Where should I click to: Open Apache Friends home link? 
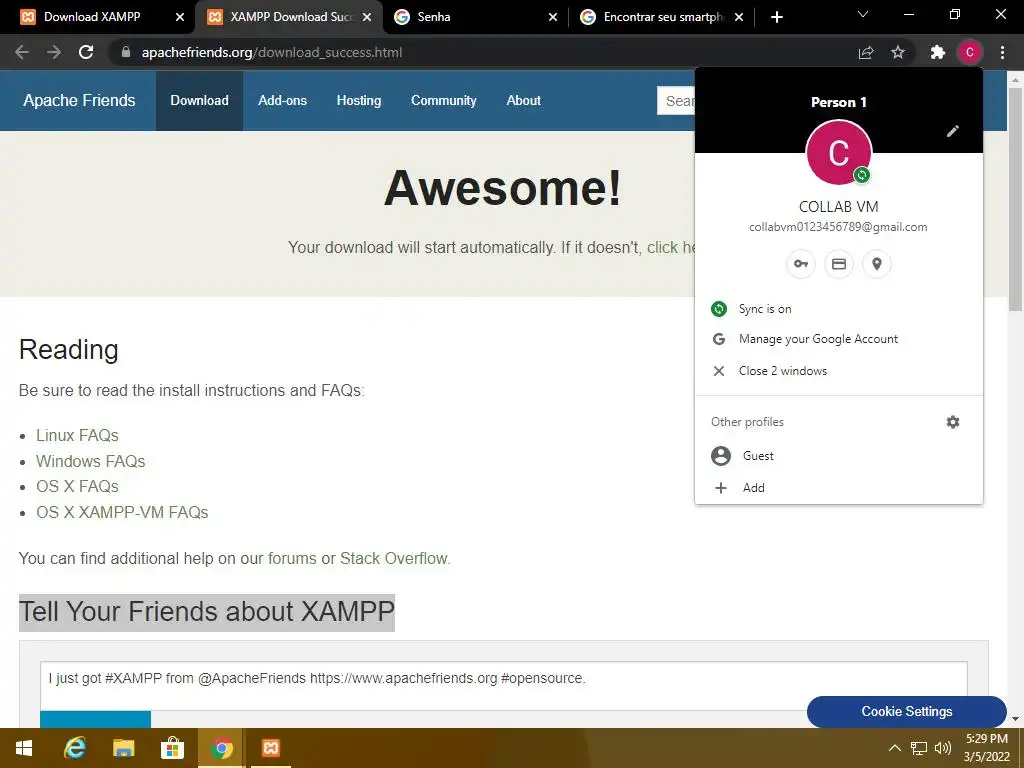79,101
